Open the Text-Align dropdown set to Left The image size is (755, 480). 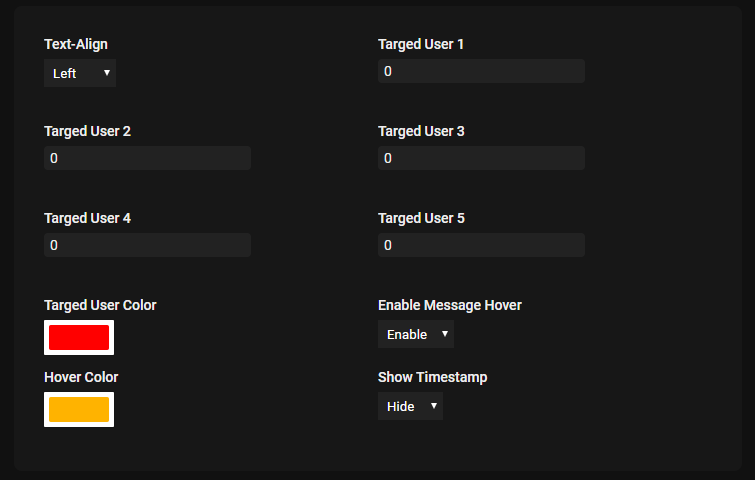[80, 73]
